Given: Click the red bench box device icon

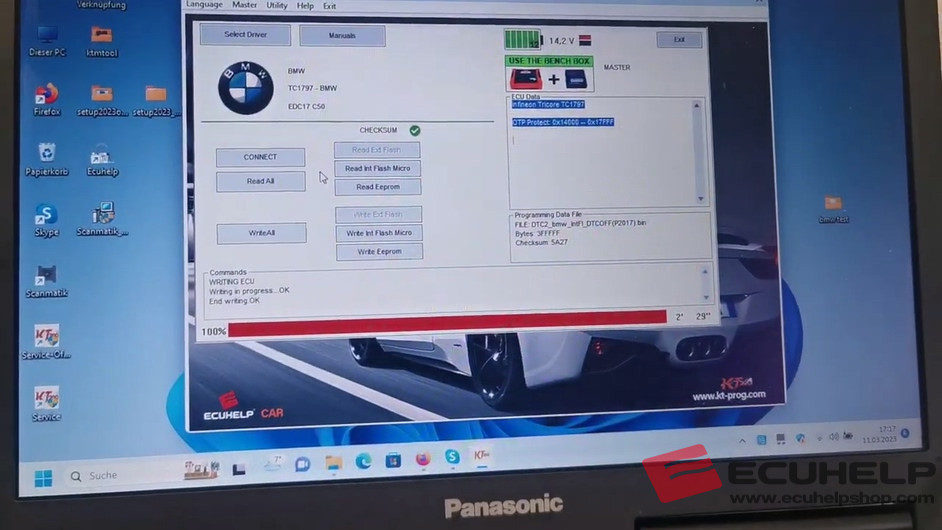Looking at the screenshot, I should [x=526, y=79].
